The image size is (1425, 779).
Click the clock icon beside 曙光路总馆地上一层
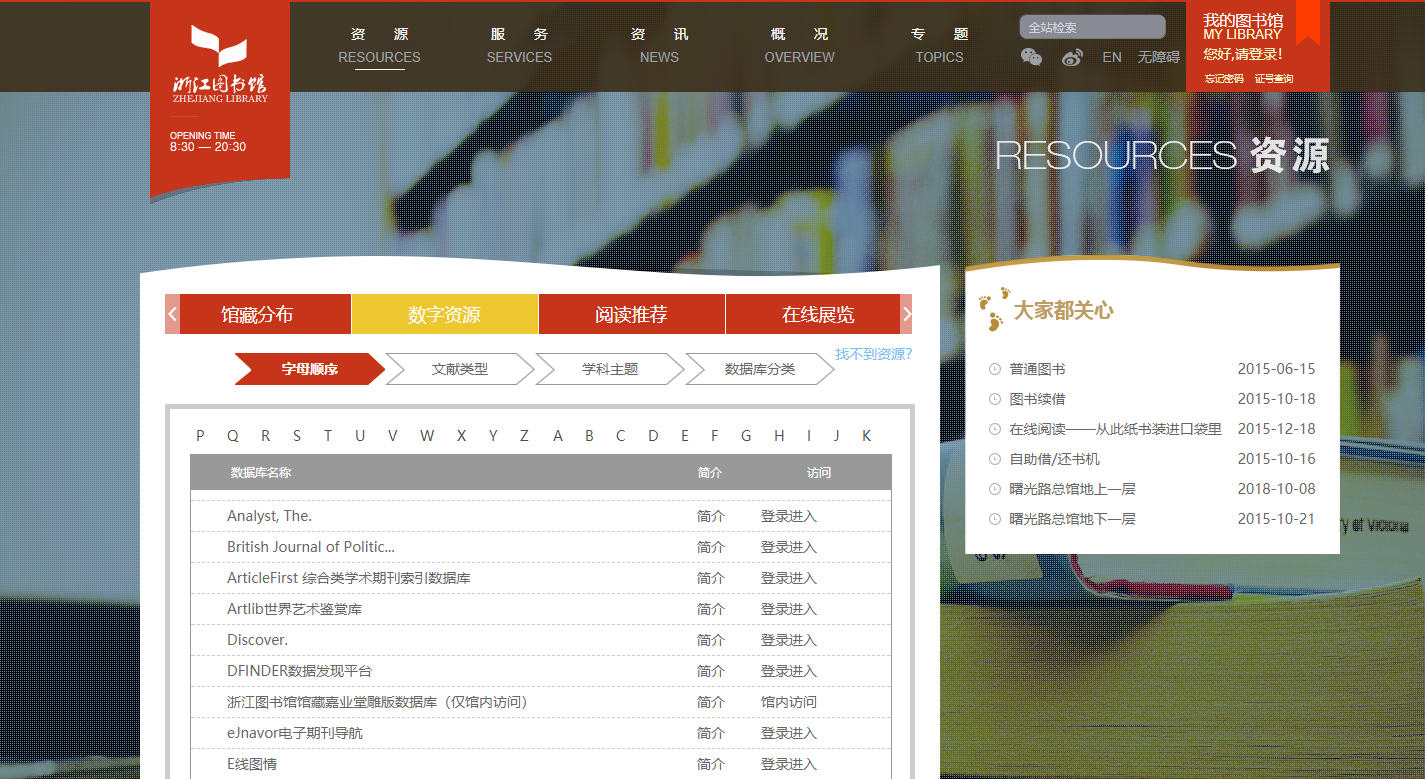pyautogui.click(x=994, y=489)
